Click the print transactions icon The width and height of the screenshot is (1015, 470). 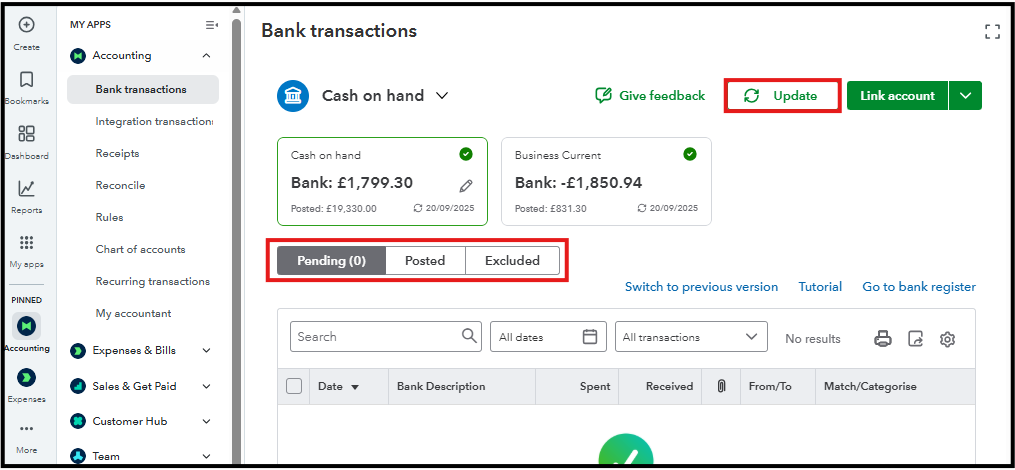(883, 338)
